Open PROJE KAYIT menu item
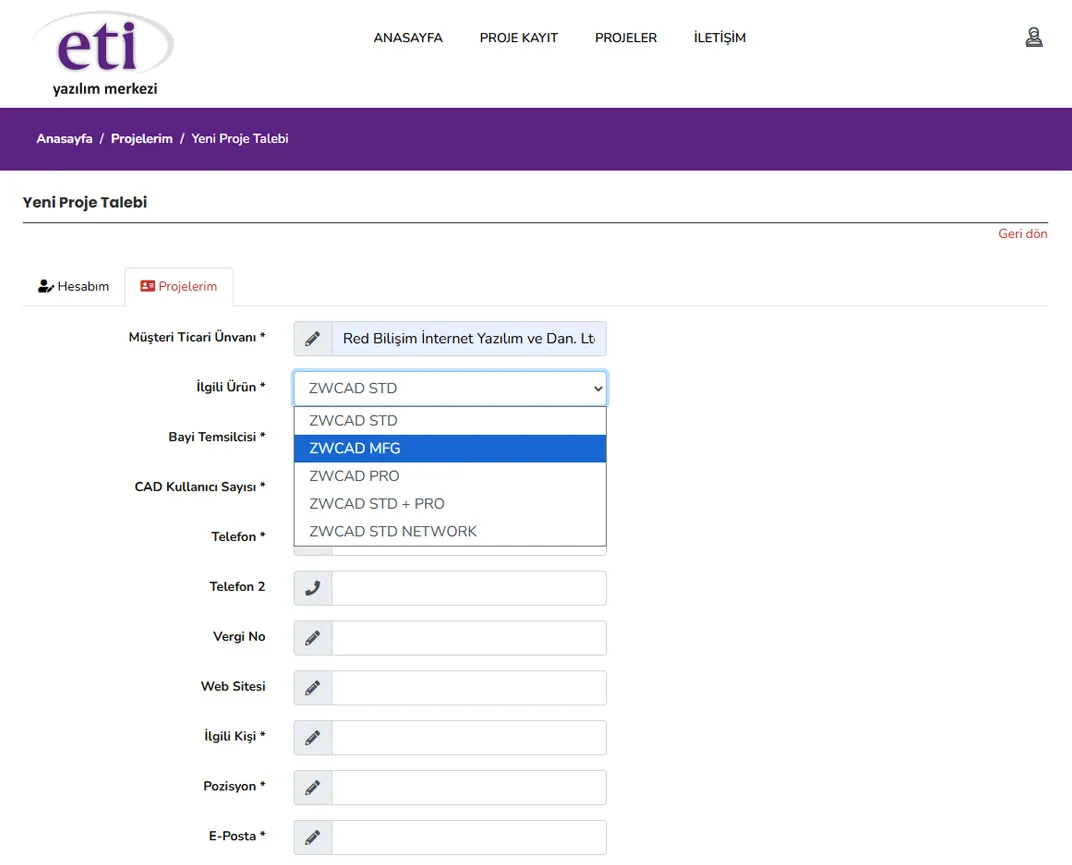Image resolution: width=1072 pixels, height=865 pixels. coord(519,38)
